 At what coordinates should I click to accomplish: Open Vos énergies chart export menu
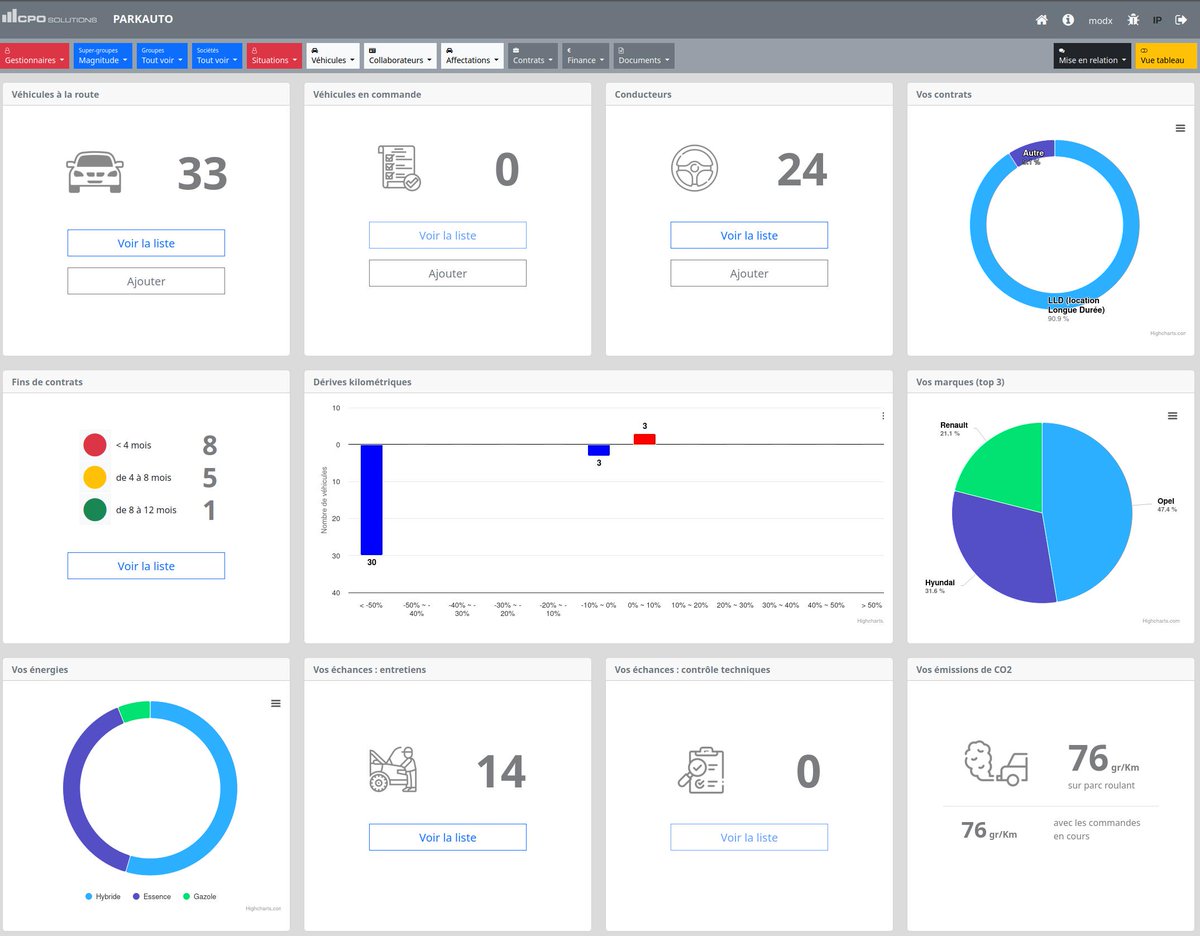(x=275, y=703)
